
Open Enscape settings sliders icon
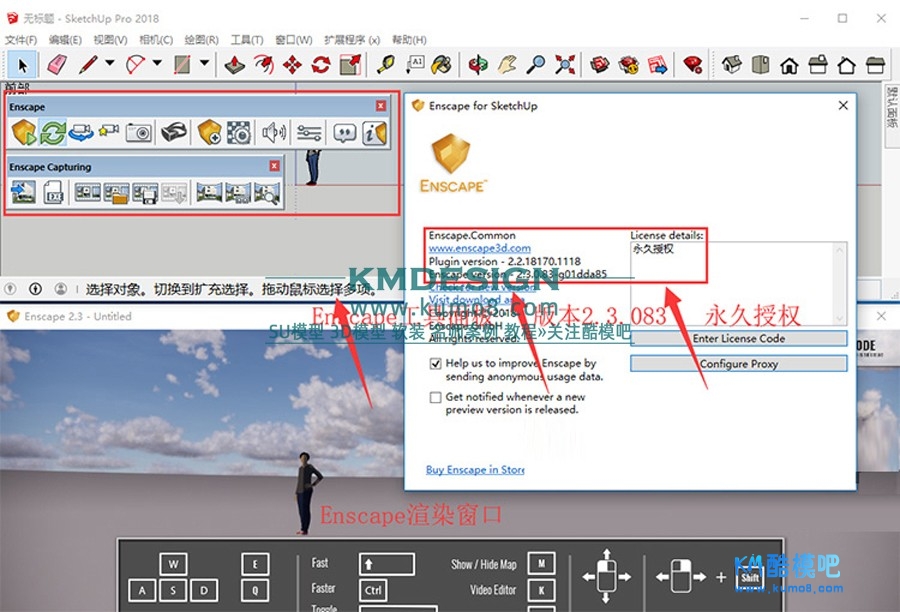[x=309, y=132]
